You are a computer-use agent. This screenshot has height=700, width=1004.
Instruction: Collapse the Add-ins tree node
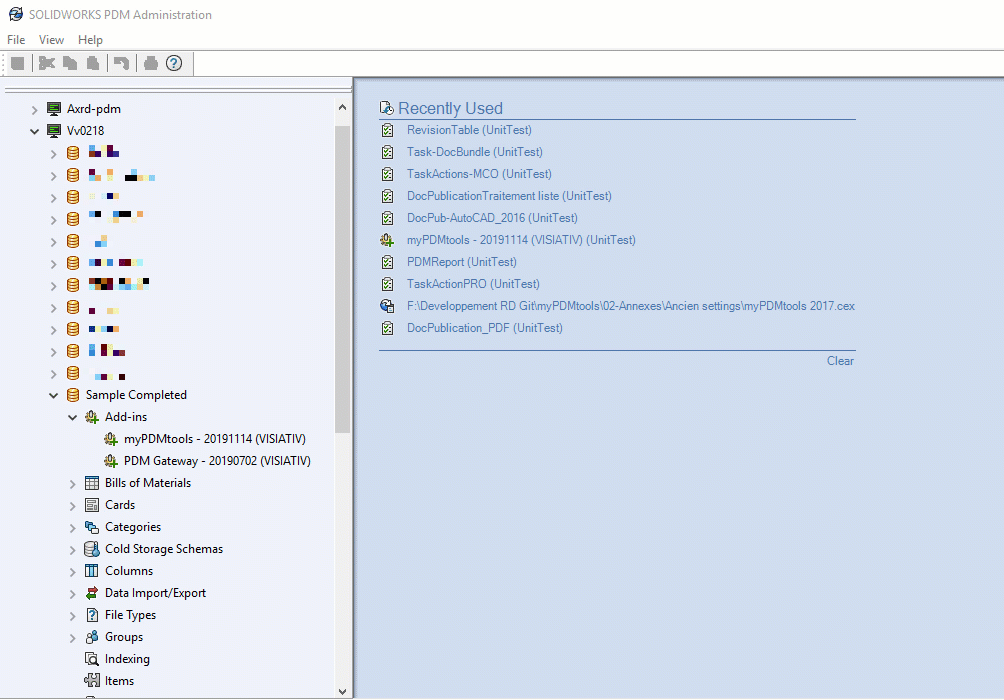pos(72,417)
